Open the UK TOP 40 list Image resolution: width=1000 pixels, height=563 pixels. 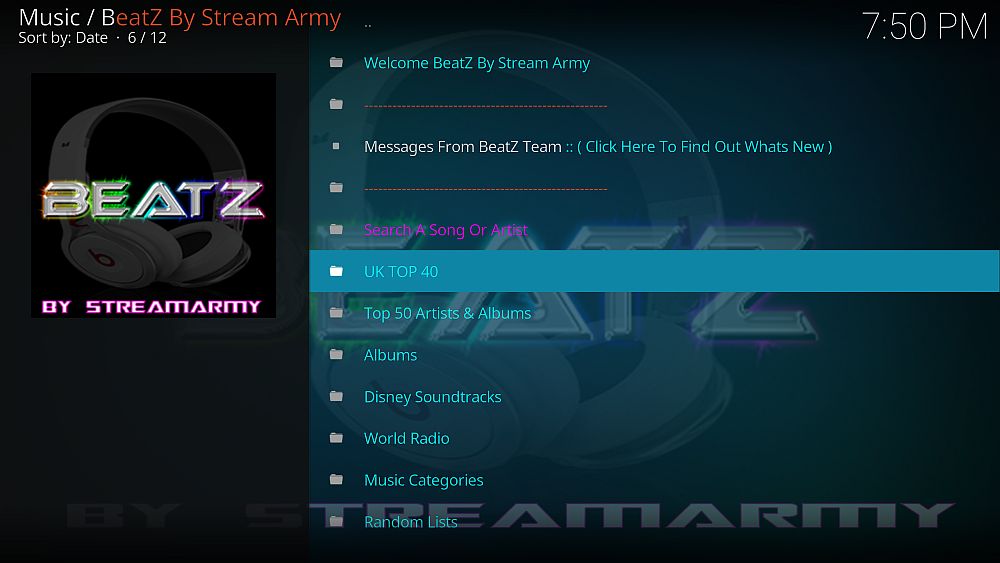[x=654, y=271]
